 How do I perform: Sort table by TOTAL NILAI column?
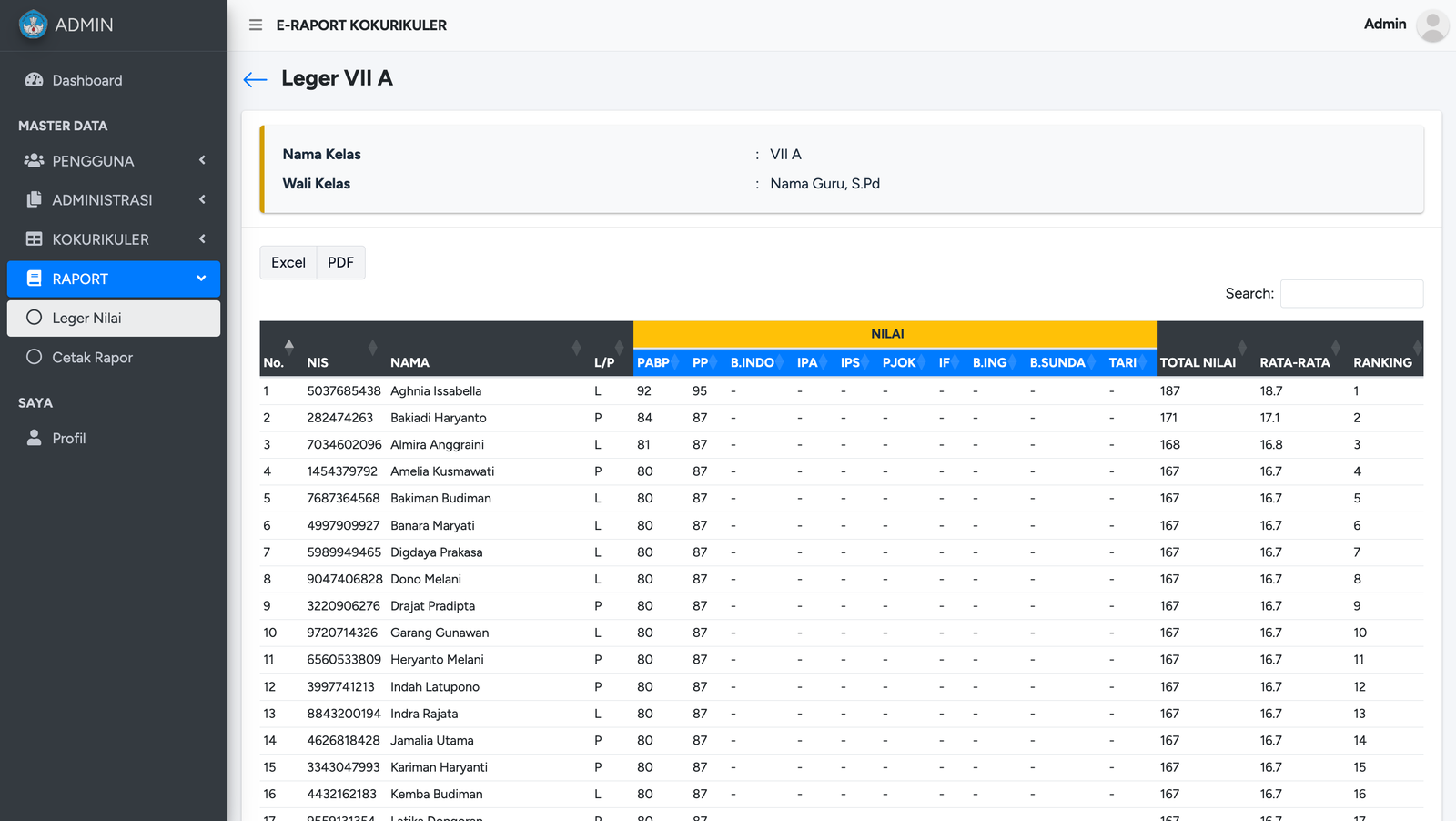click(x=1206, y=349)
